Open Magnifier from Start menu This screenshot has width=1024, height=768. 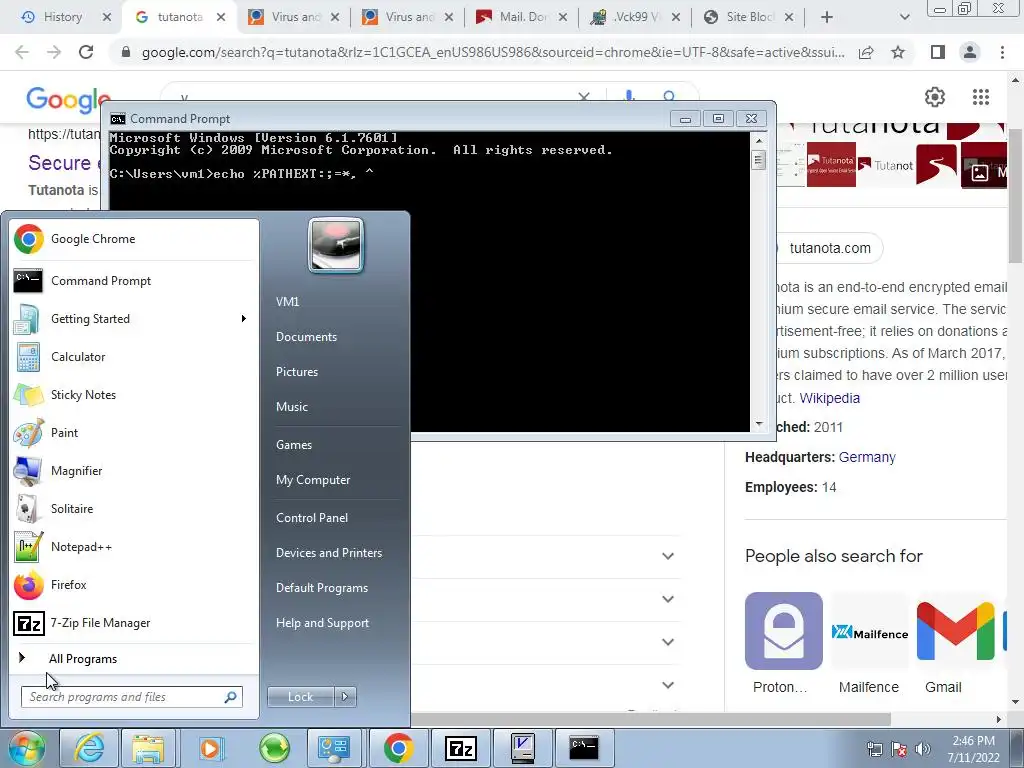click(x=134, y=470)
